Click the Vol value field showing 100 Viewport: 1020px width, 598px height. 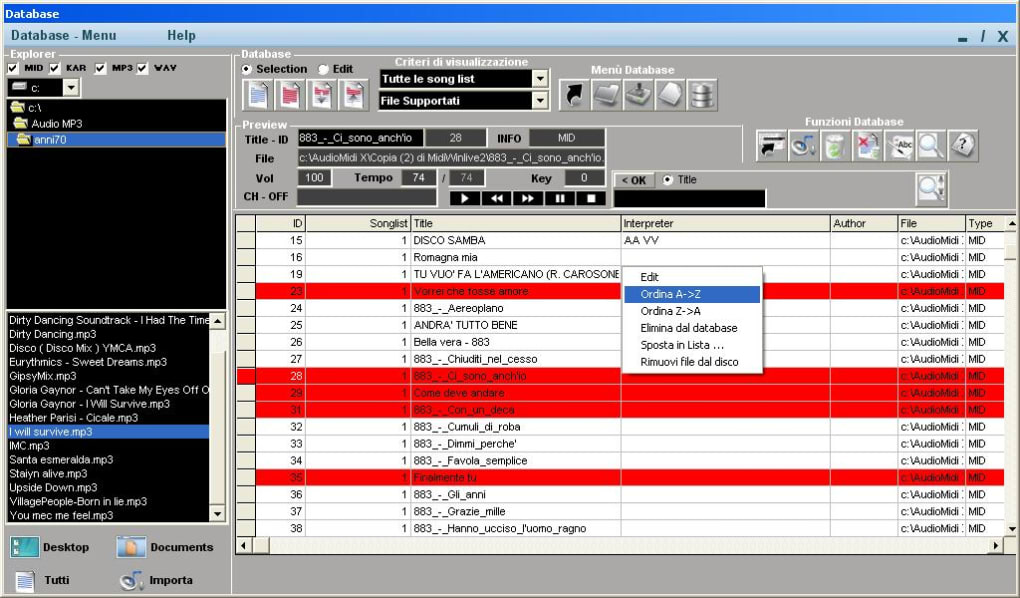point(315,178)
